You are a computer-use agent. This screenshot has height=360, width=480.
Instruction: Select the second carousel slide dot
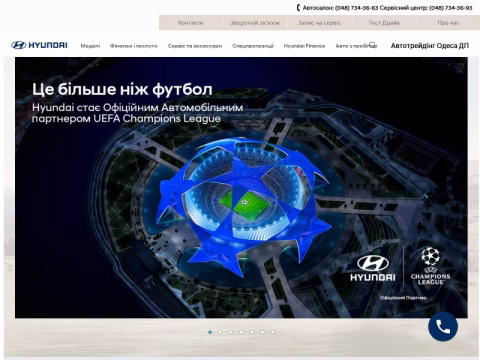[x=220, y=332]
